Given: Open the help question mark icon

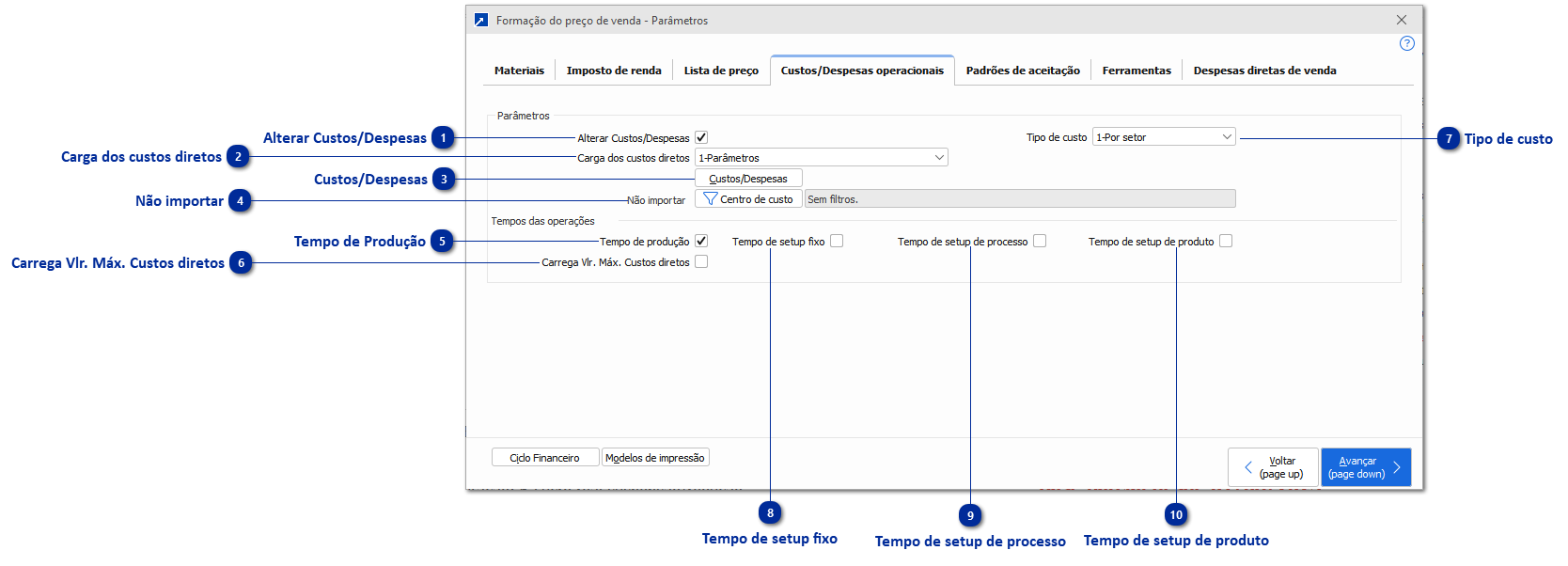Looking at the screenshot, I should [1406, 43].
